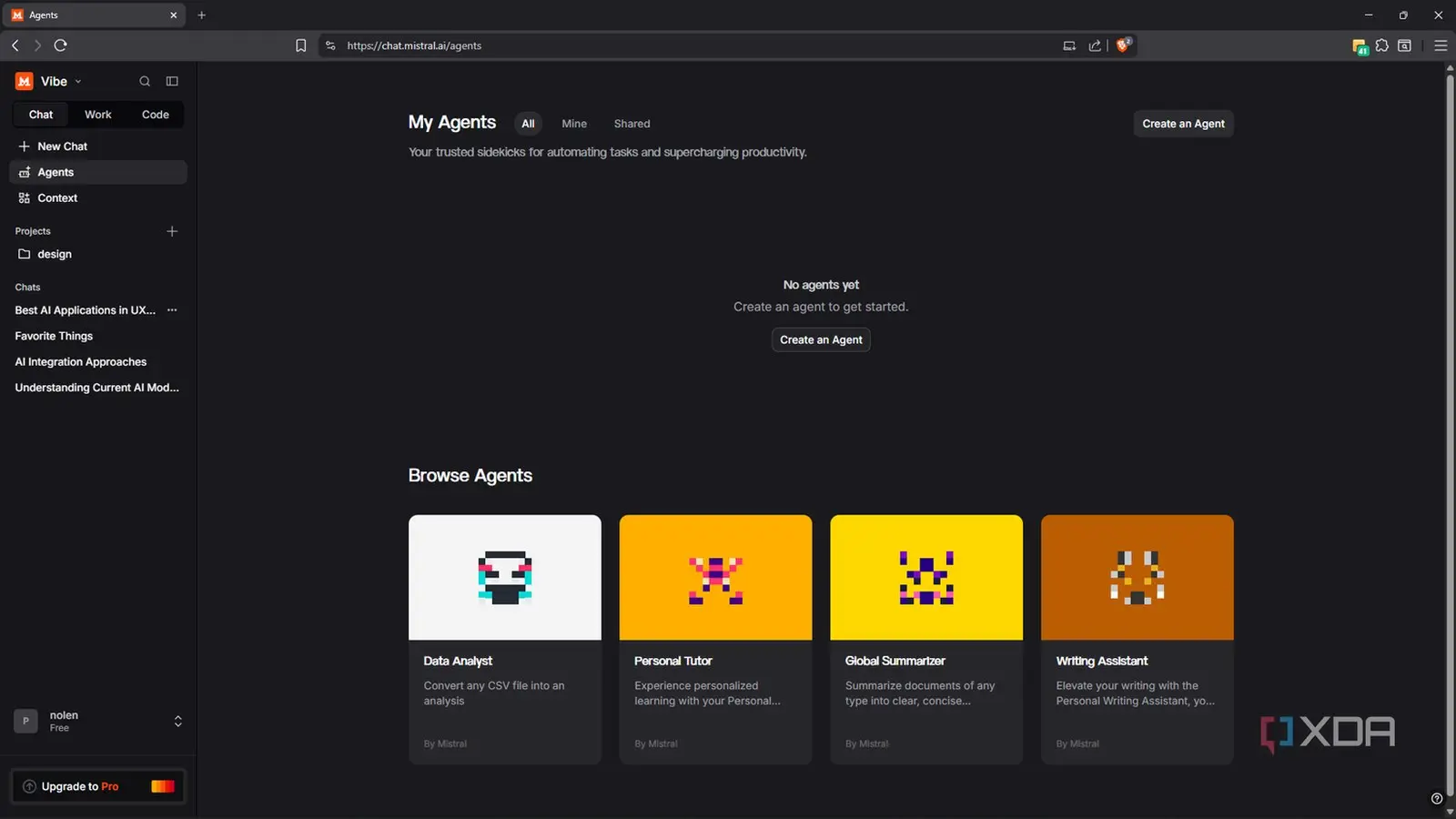This screenshot has height=819, width=1456.
Task: Click Create an Agent at the top right
Action: click(x=1183, y=124)
